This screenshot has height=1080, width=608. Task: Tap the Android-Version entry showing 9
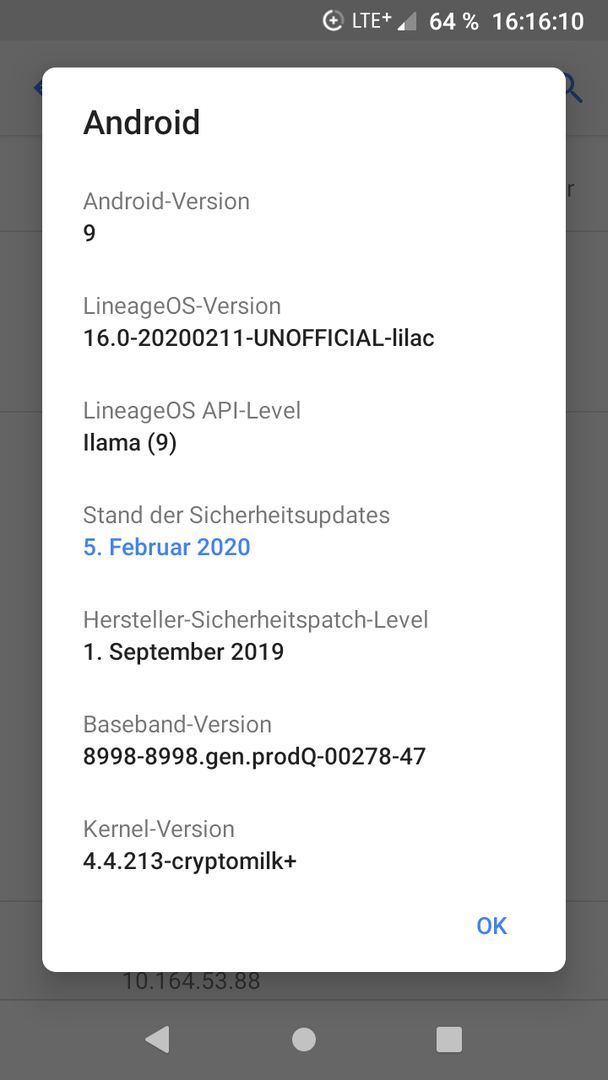[x=304, y=218]
